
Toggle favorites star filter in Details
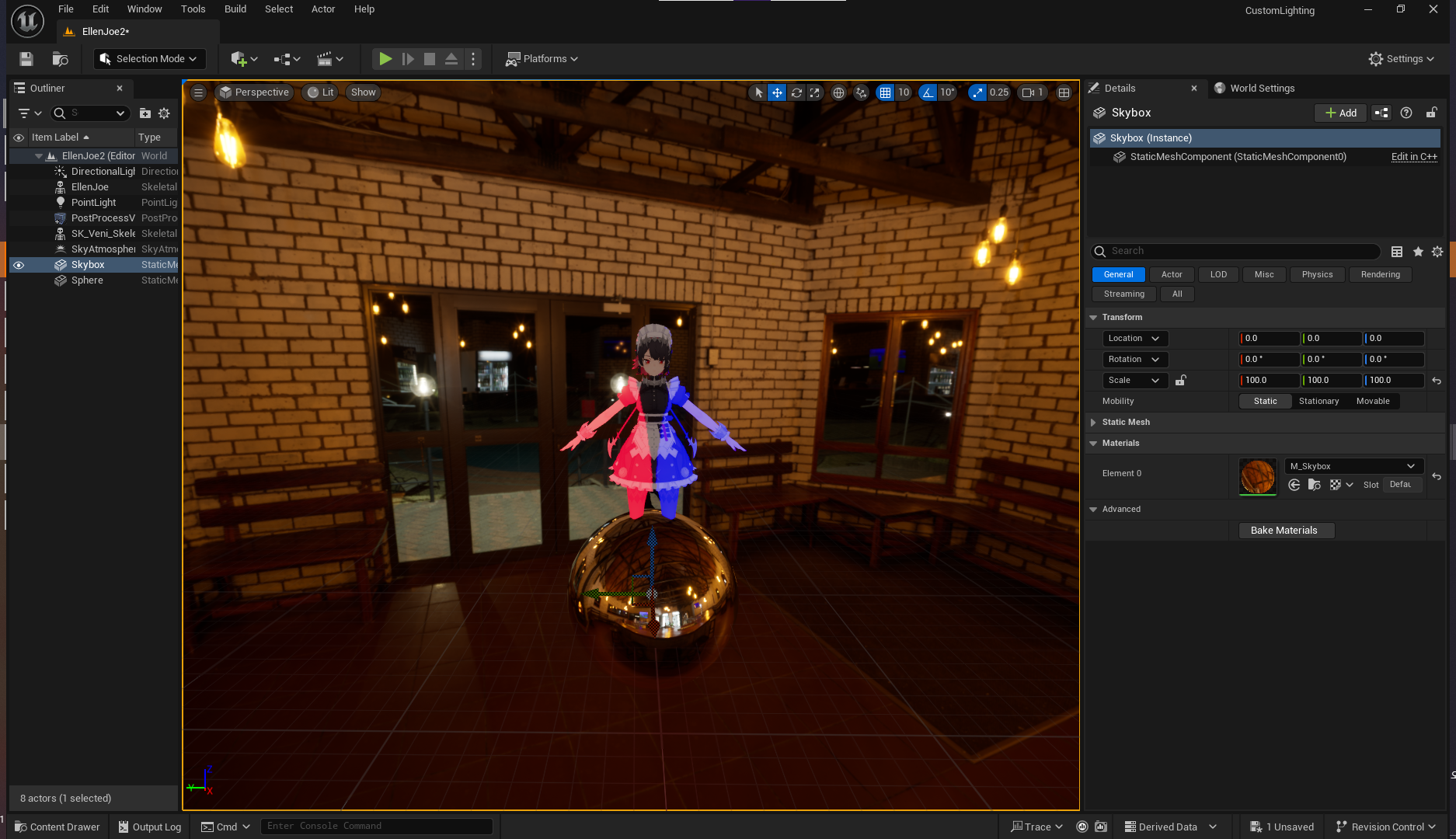click(x=1418, y=252)
